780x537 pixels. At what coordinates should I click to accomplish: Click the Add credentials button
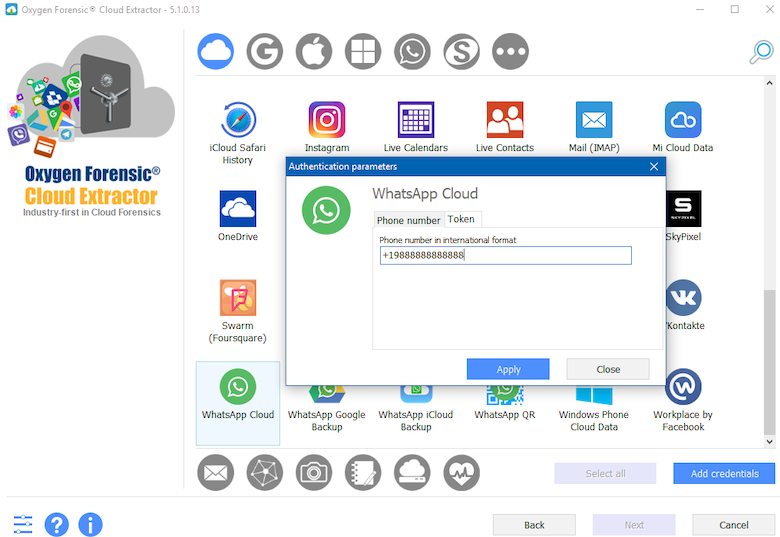(724, 473)
